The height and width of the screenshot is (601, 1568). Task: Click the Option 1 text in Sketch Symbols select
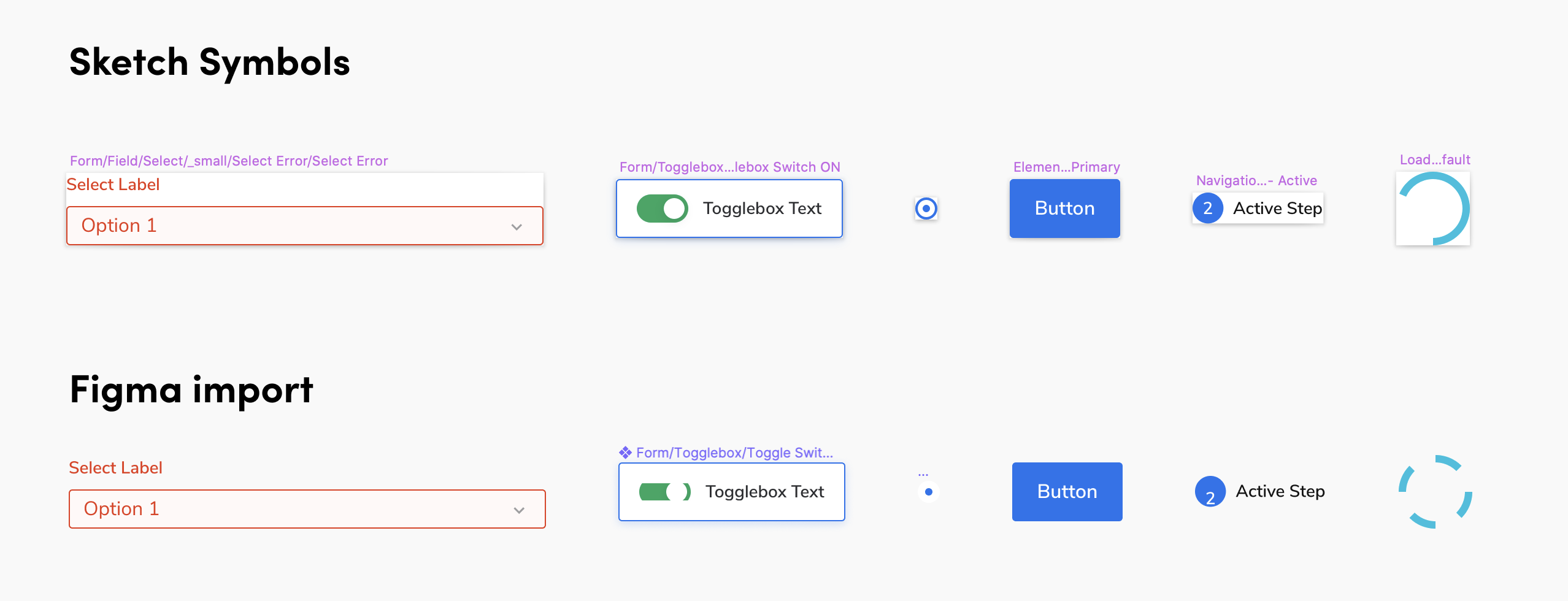(119, 226)
